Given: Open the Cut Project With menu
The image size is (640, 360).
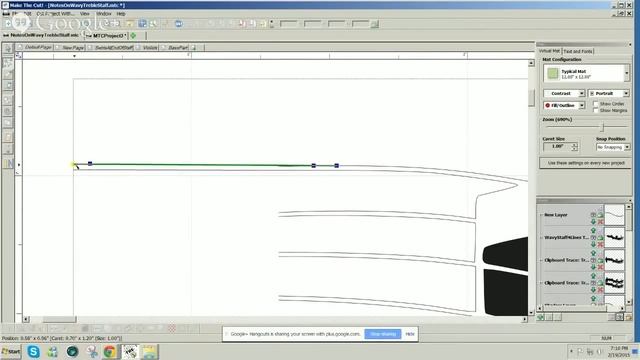Looking at the screenshot, I should 55,14.
